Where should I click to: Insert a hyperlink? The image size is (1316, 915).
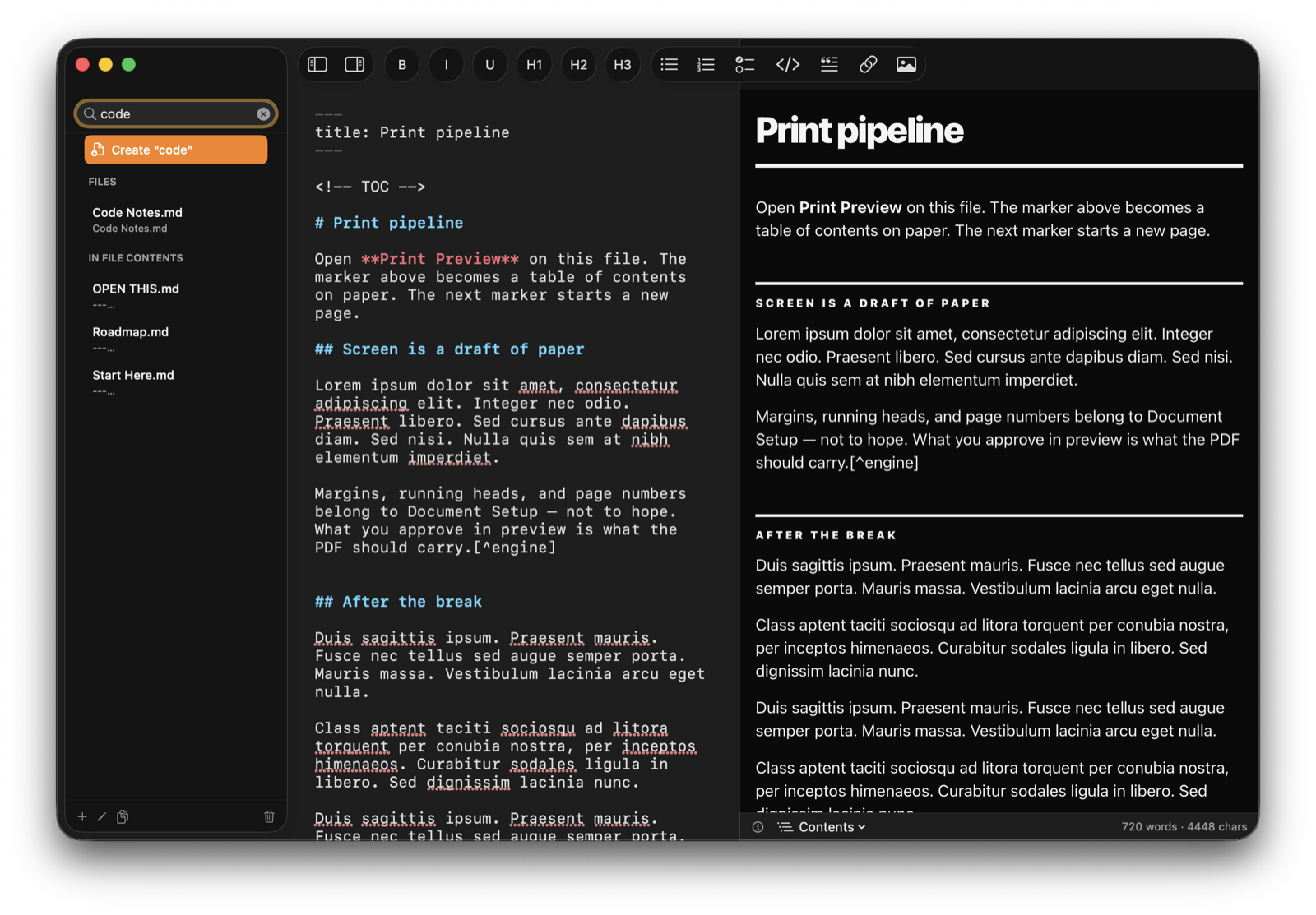[x=868, y=64]
